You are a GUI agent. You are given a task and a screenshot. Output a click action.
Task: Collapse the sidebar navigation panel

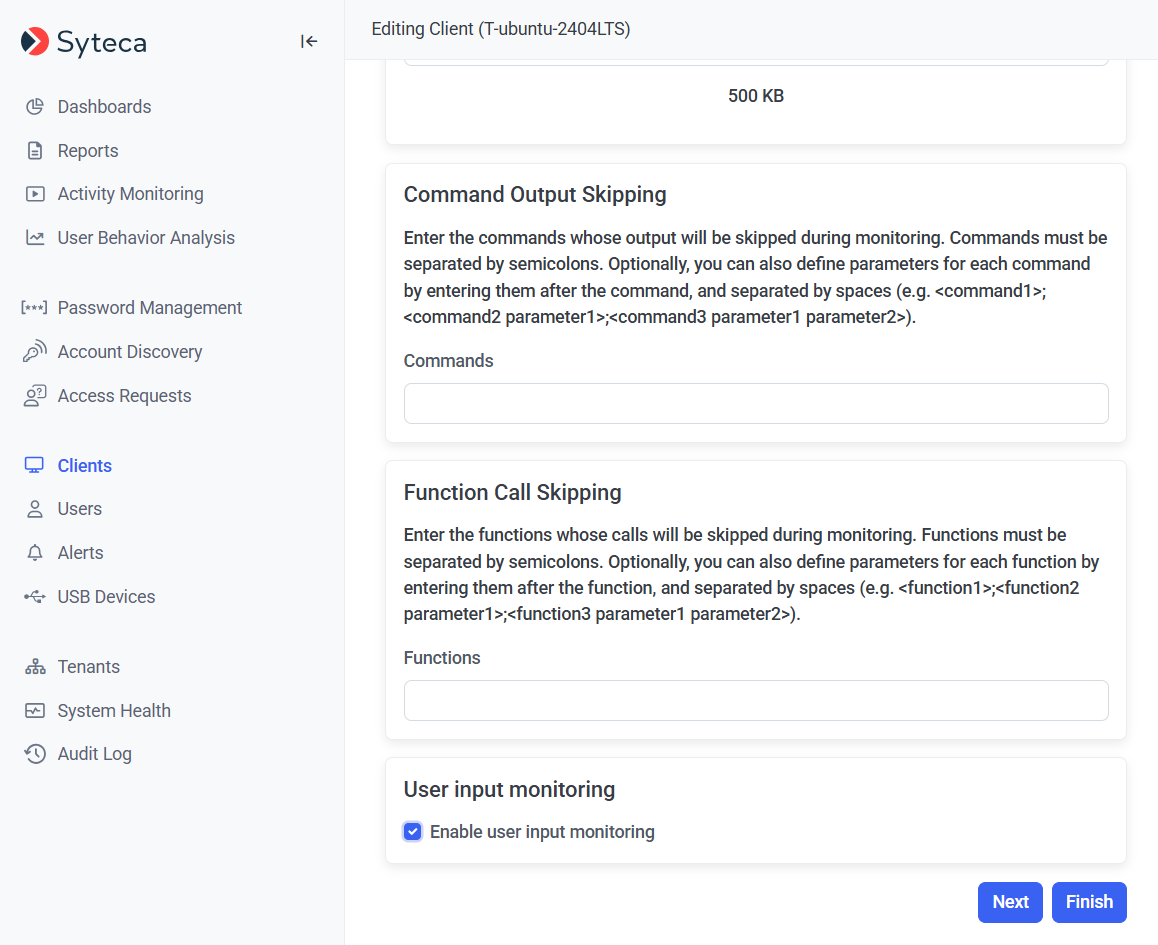pos(309,41)
